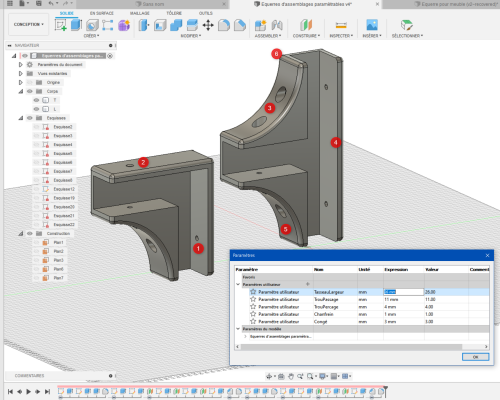Open the Modifier menu label
The image size is (500, 400).
191,36
